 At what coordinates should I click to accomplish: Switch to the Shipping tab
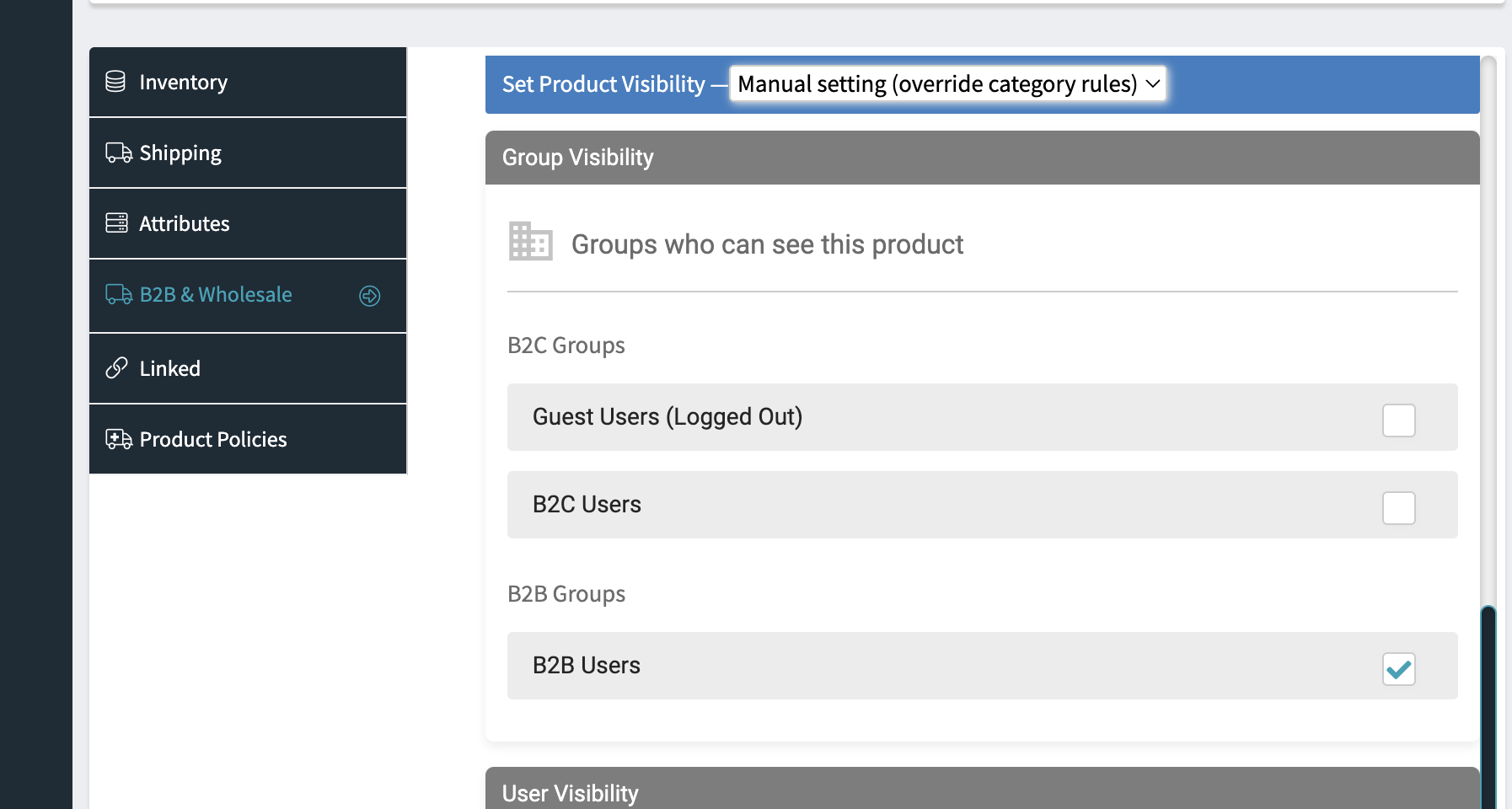(248, 153)
